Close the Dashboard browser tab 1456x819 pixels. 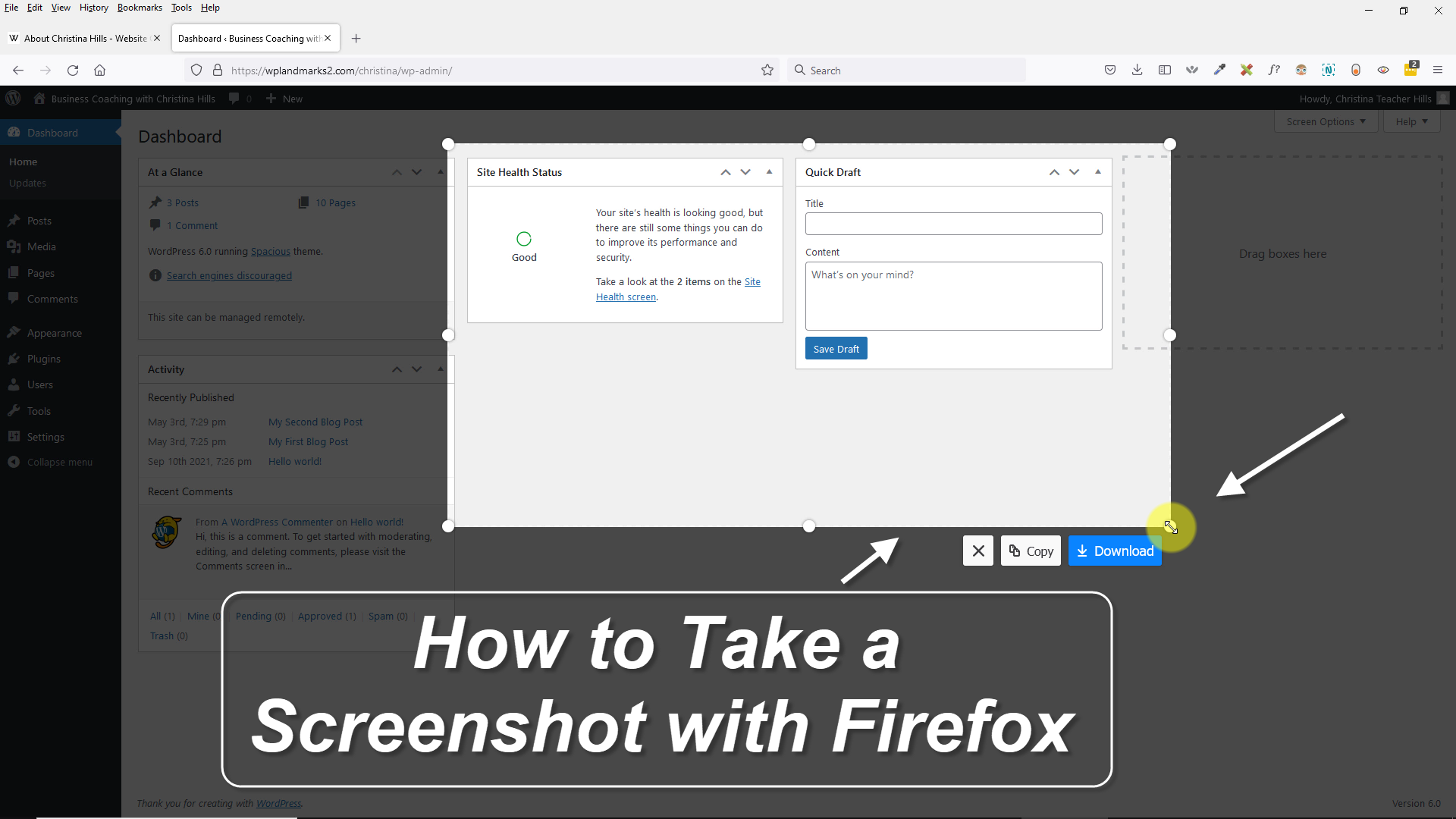(x=328, y=39)
